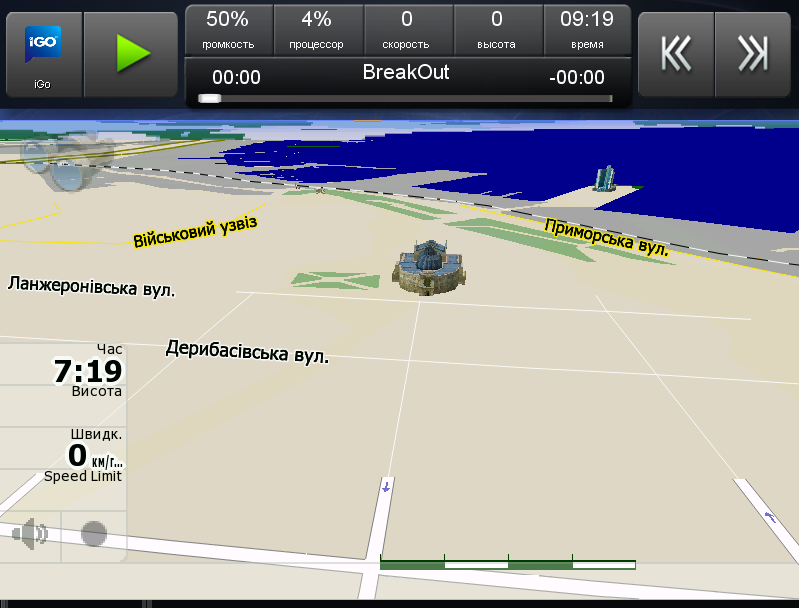
Task: Open the iGo navigation app button
Action: [x=42, y=55]
